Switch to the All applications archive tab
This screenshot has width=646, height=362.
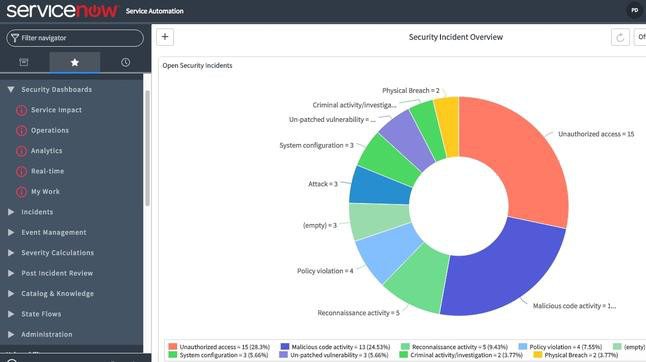point(24,62)
